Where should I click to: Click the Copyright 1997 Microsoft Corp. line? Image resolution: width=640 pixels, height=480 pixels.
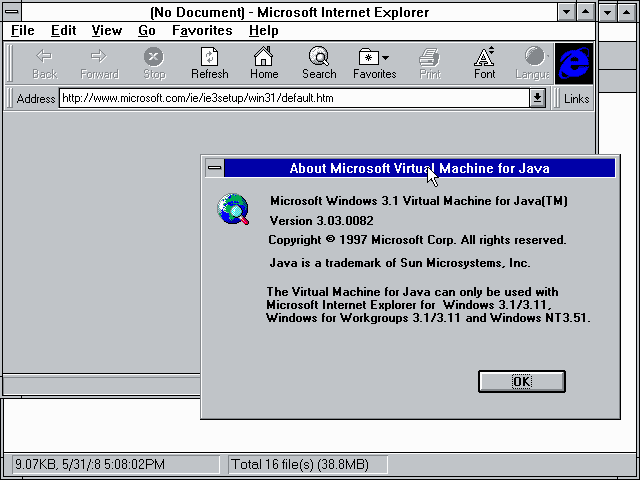[x=417, y=240]
